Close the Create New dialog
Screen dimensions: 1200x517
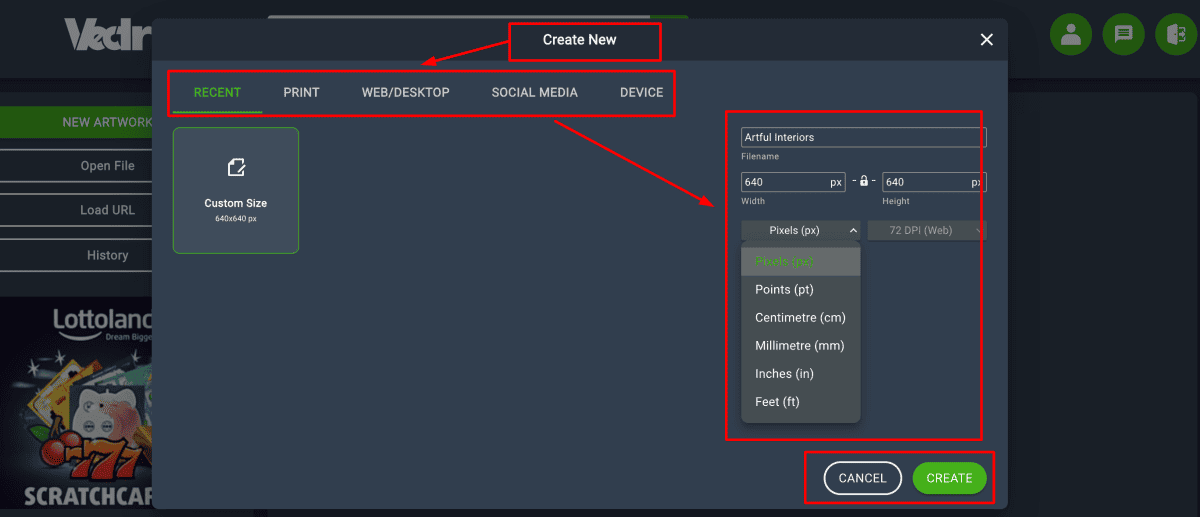coord(986,40)
